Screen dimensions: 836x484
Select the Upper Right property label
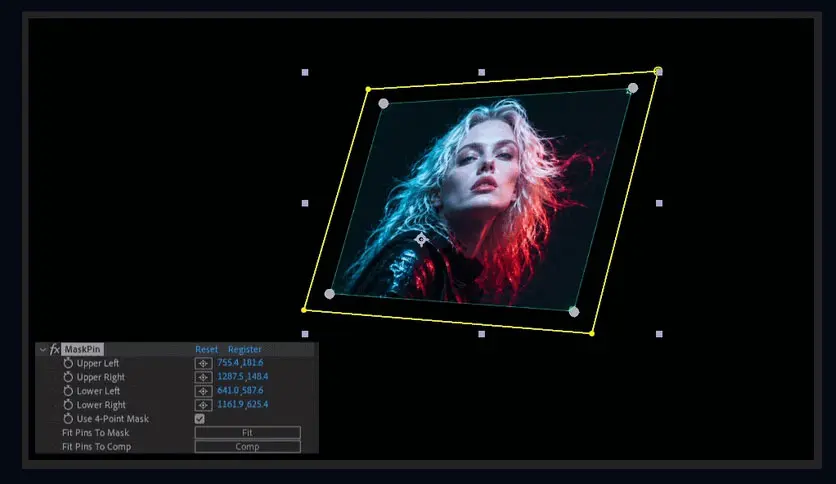coord(100,377)
